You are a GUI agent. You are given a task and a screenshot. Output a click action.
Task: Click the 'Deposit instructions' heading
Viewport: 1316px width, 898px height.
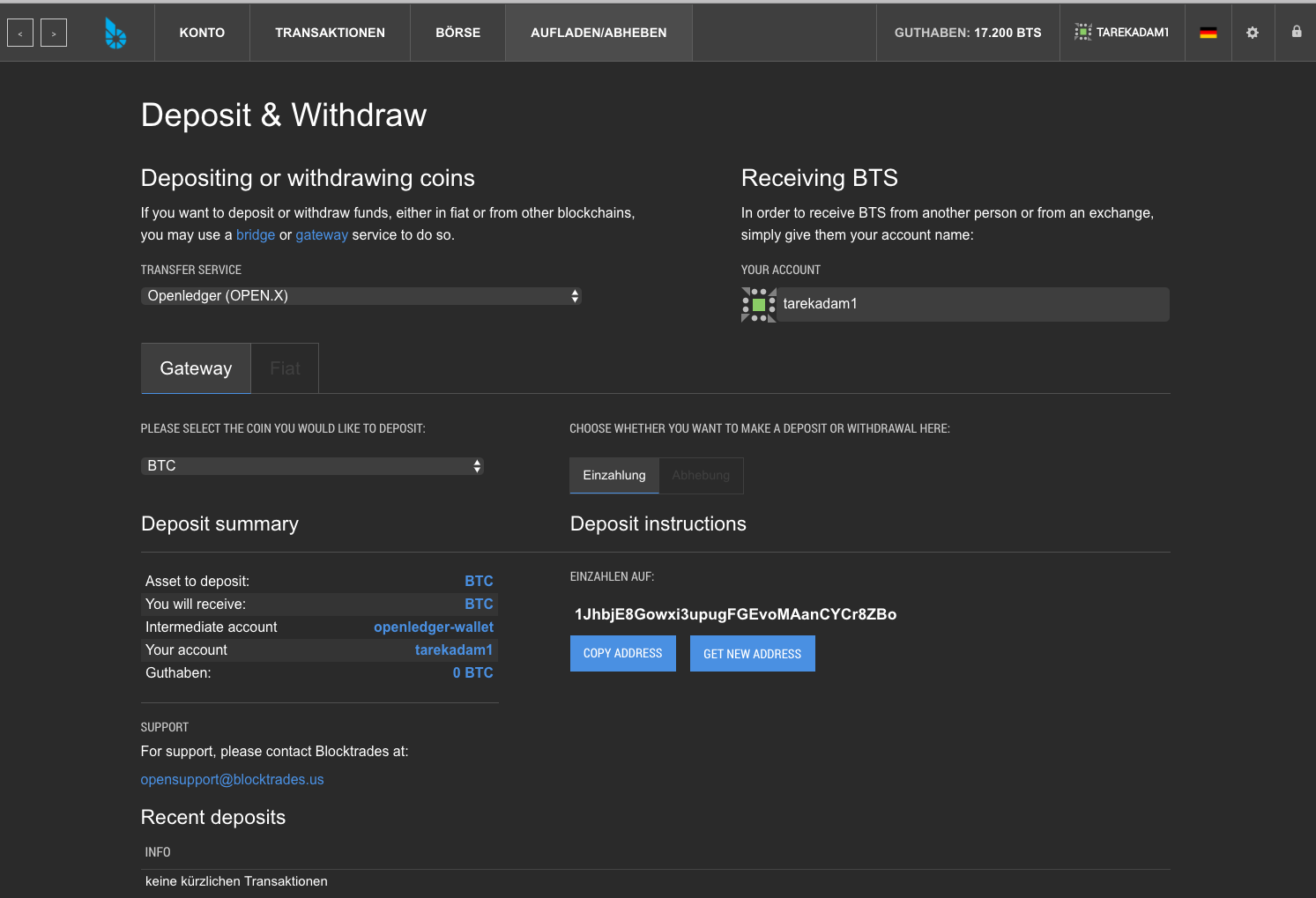[658, 524]
